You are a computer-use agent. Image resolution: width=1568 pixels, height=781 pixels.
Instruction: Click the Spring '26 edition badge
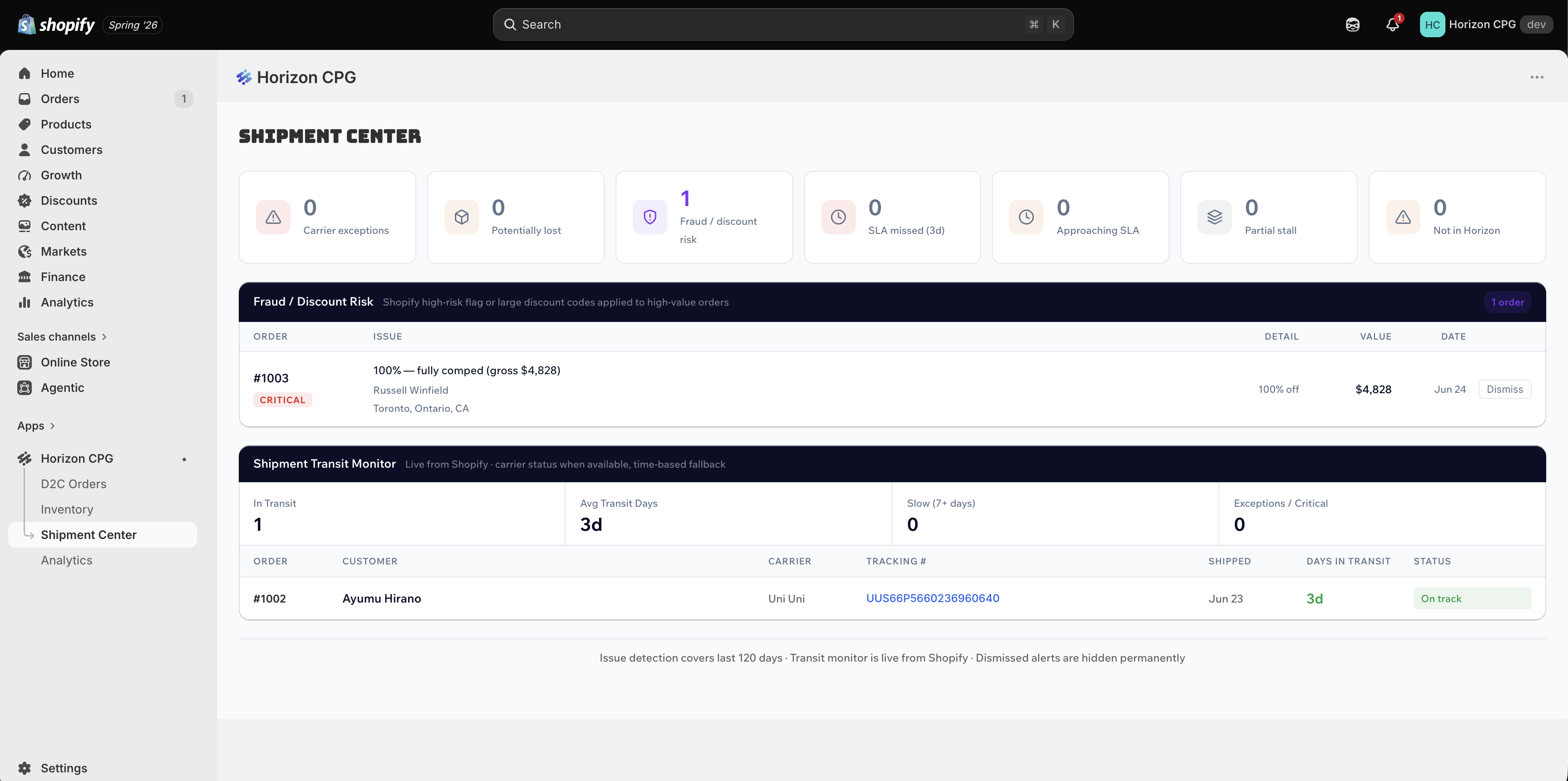pyautogui.click(x=133, y=25)
